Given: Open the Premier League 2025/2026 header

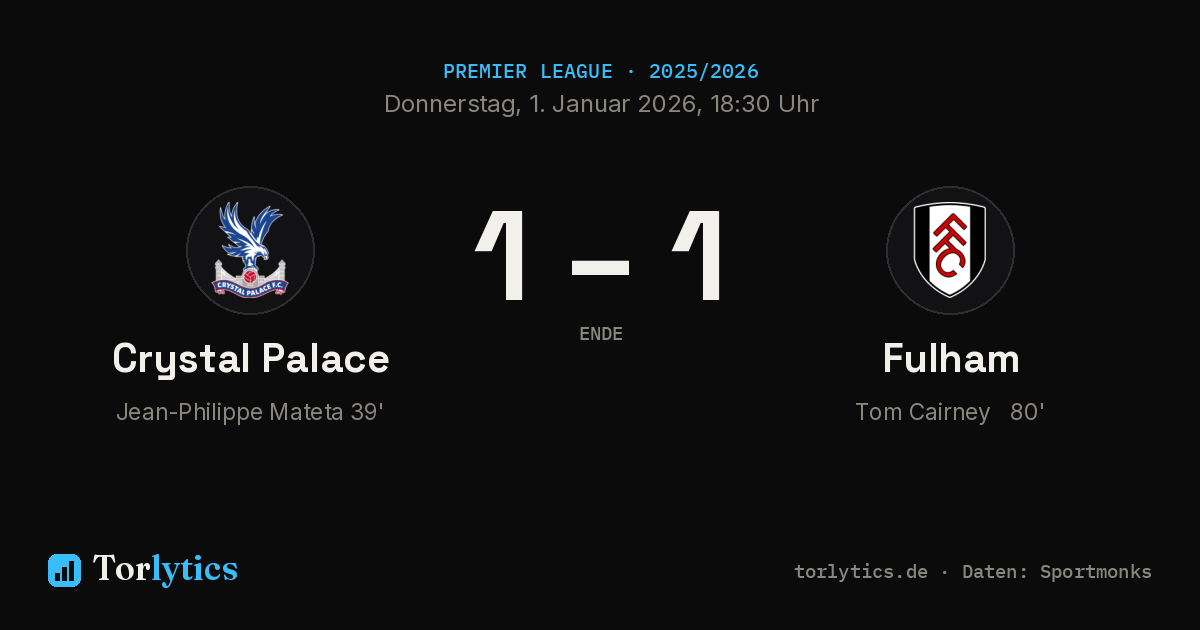Looking at the screenshot, I should (600, 72).
